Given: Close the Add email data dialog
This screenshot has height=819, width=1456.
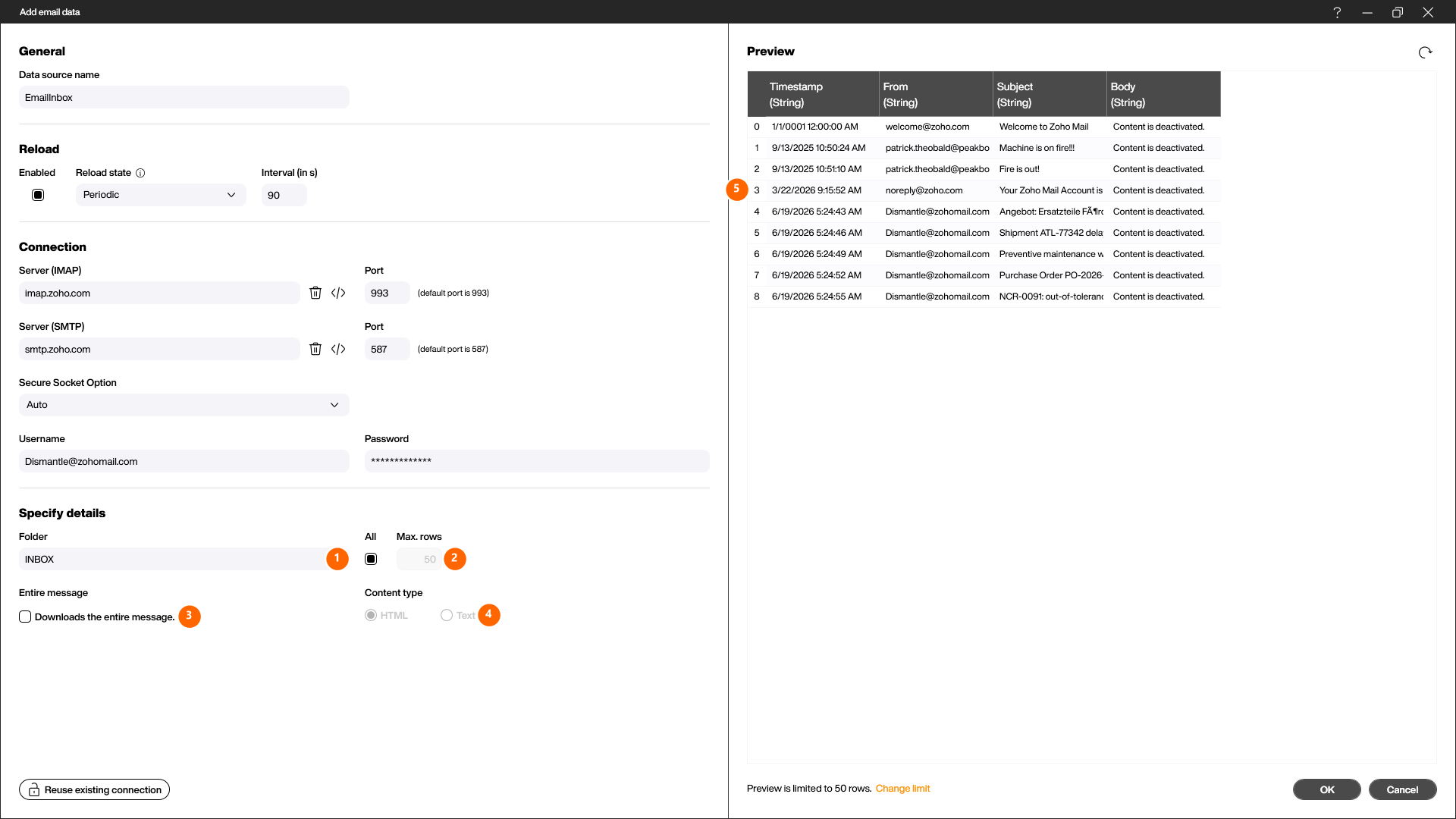Looking at the screenshot, I should click(1428, 12).
